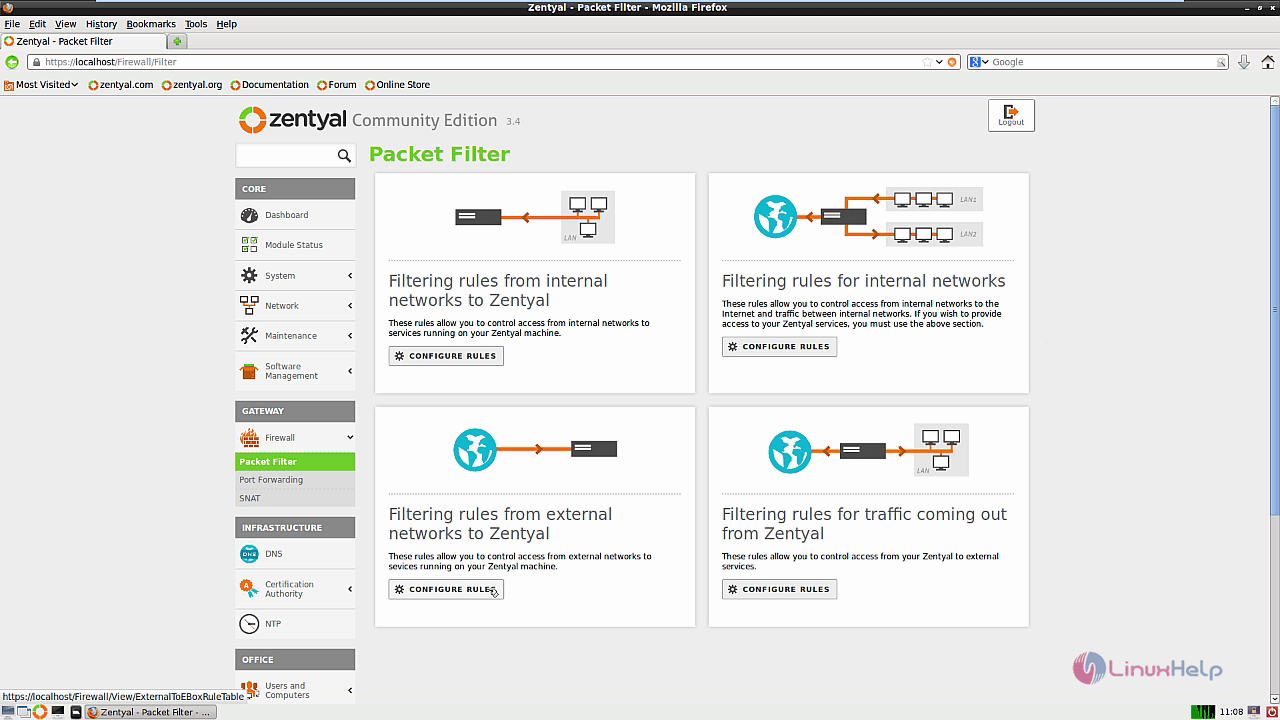Configure rules for traffic coming out
This screenshot has height=720, width=1280.
click(779, 589)
